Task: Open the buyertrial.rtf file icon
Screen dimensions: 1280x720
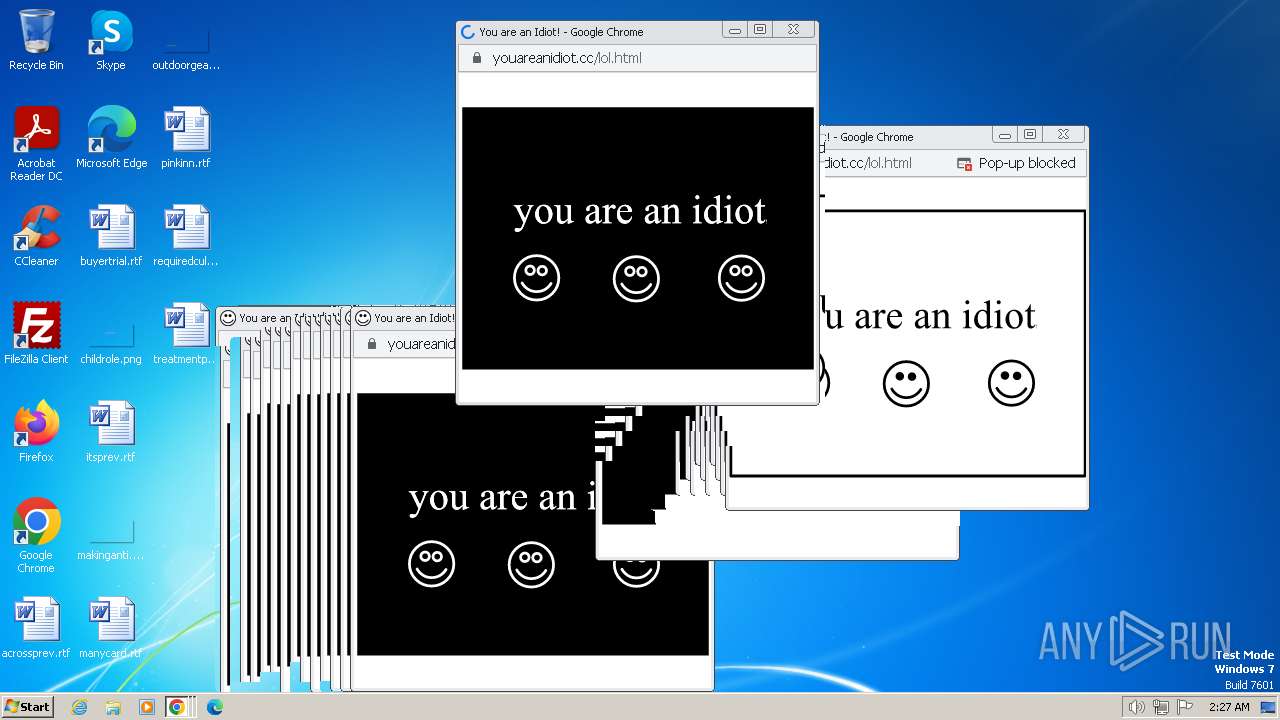Action: (x=111, y=236)
